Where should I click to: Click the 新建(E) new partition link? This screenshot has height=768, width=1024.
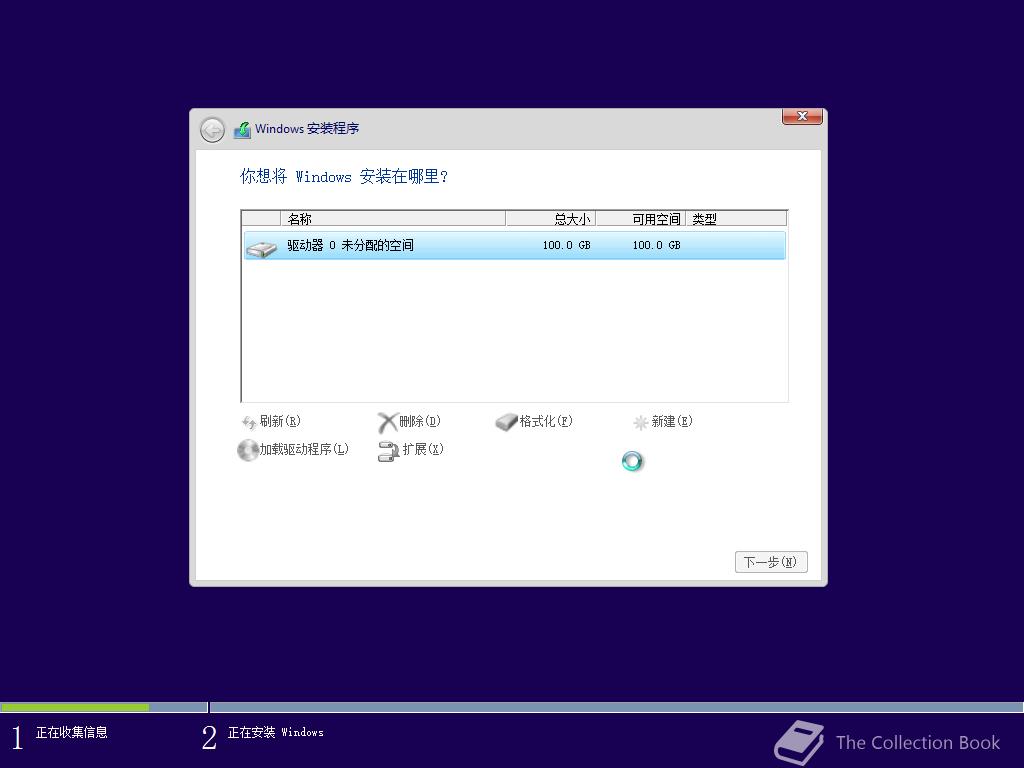tap(672, 421)
